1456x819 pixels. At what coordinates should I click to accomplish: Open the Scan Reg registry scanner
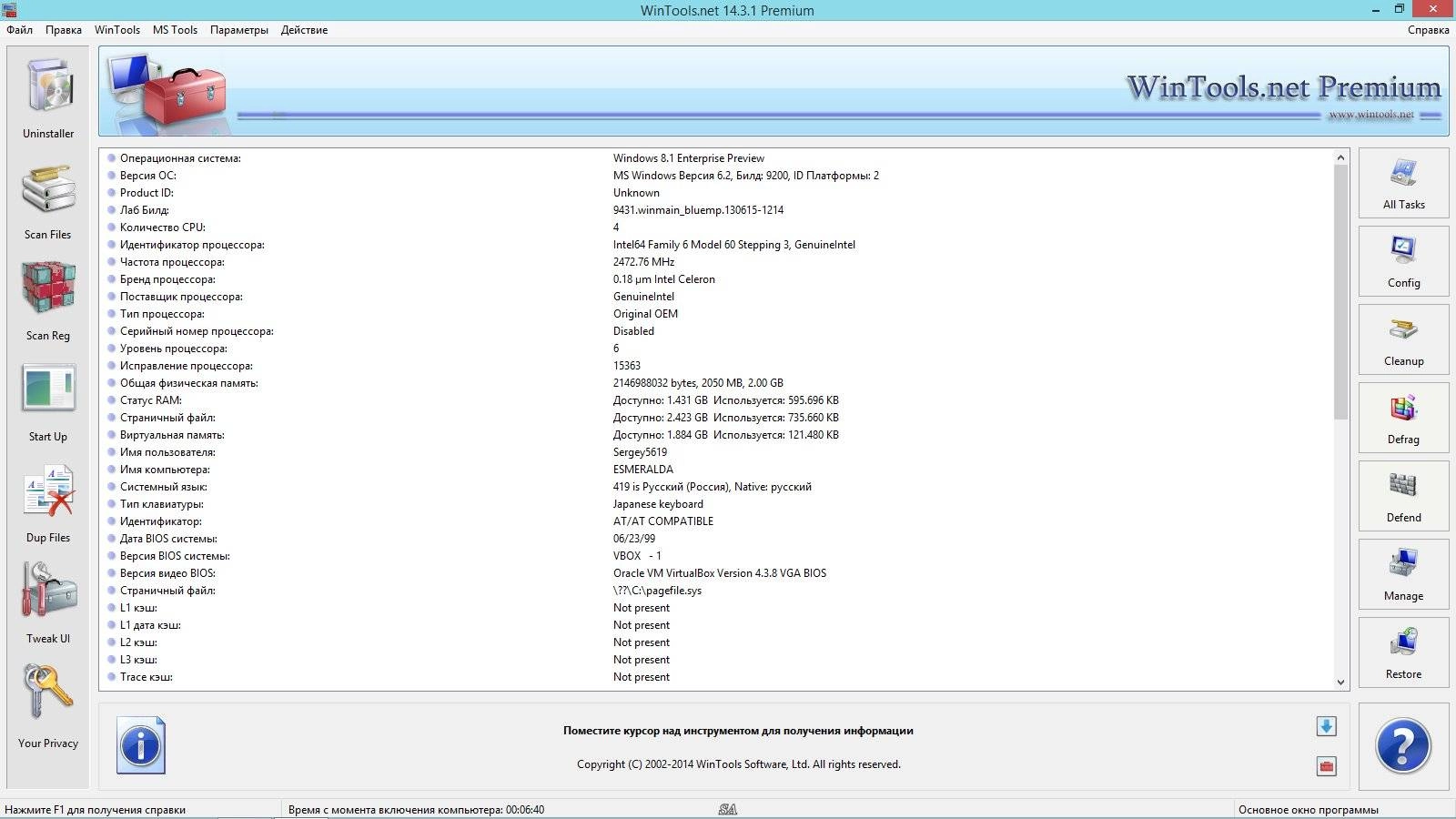[x=48, y=301]
